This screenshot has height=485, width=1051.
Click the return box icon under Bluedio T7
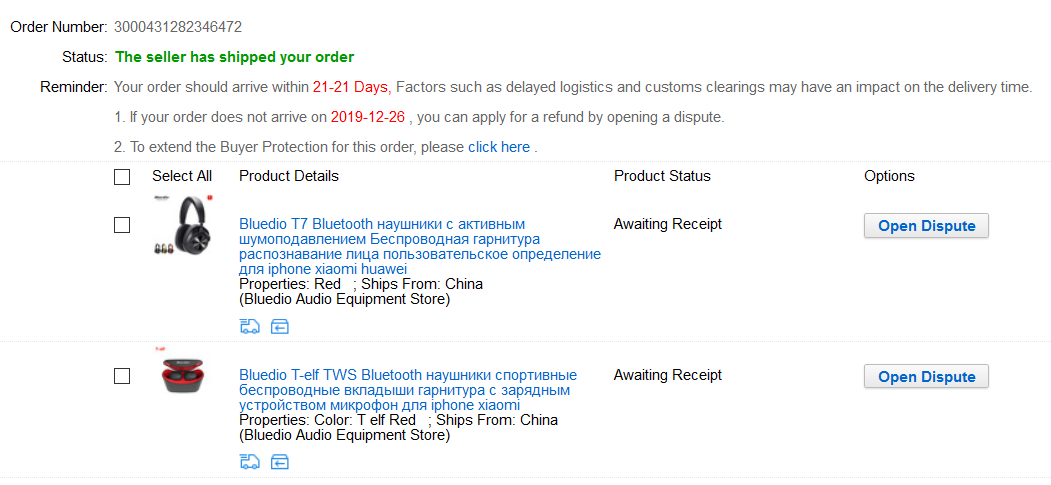[280, 326]
